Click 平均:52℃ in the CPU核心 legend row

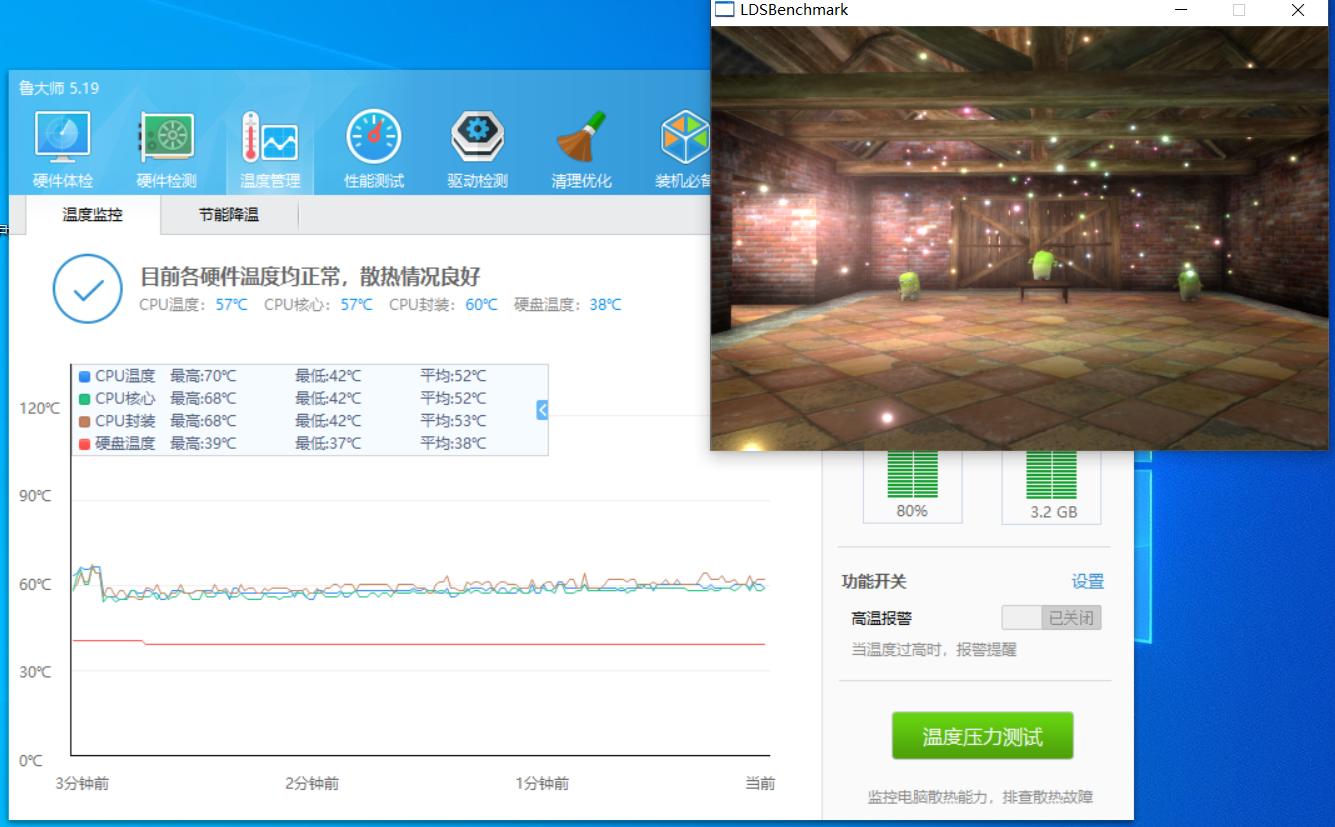point(453,399)
